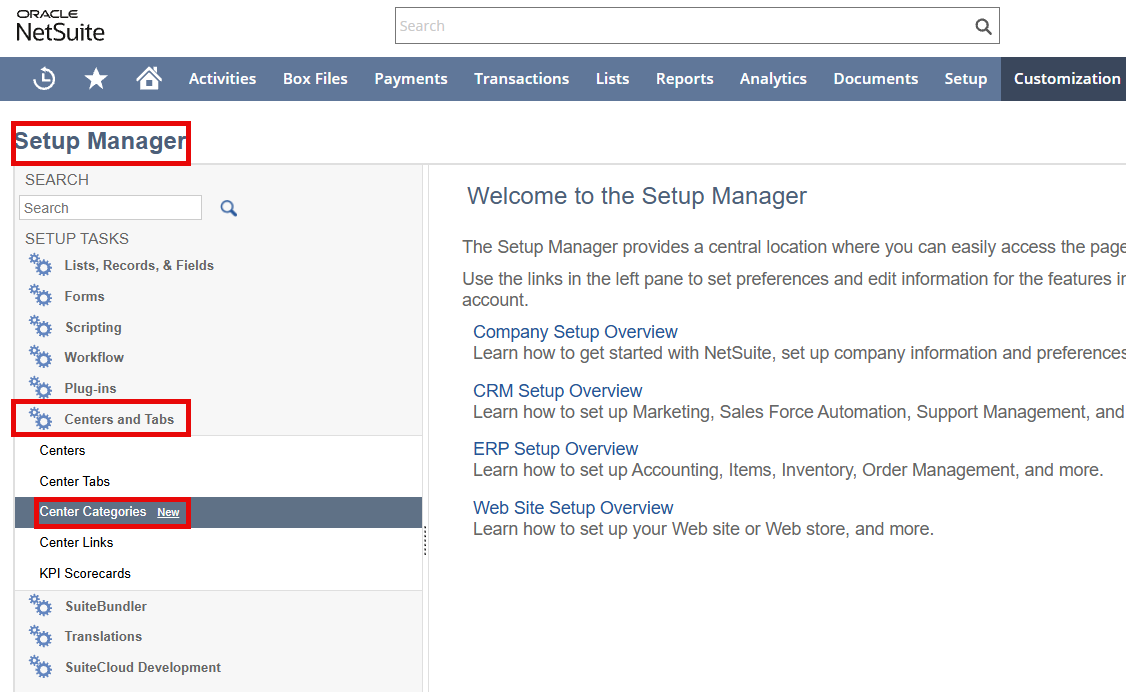Image resolution: width=1126 pixels, height=692 pixels.
Task: Click the gear icon beside Plug-ins
Action: tap(40, 388)
